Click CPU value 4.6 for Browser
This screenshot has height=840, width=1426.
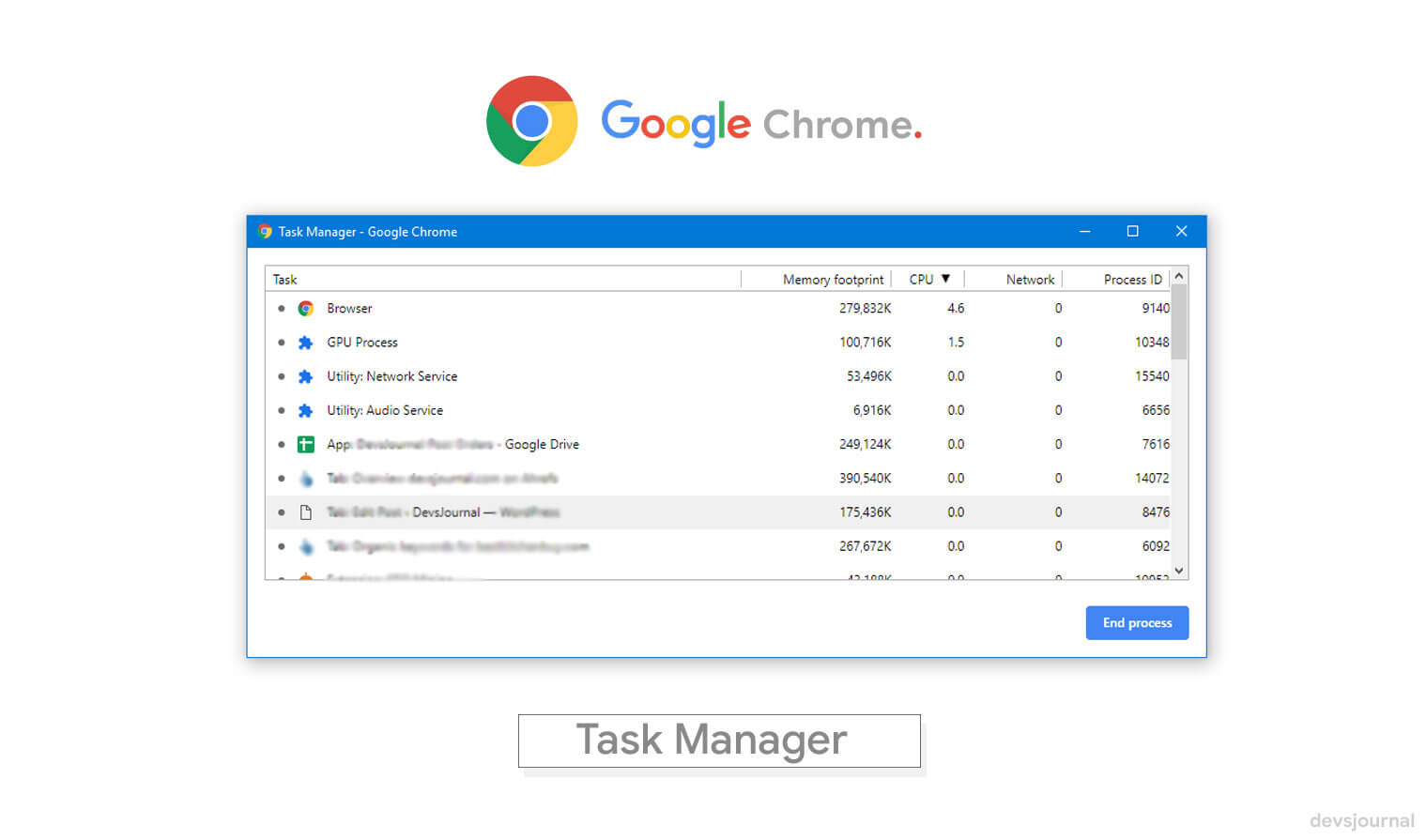pyautogui.click(x=956, y=309)
